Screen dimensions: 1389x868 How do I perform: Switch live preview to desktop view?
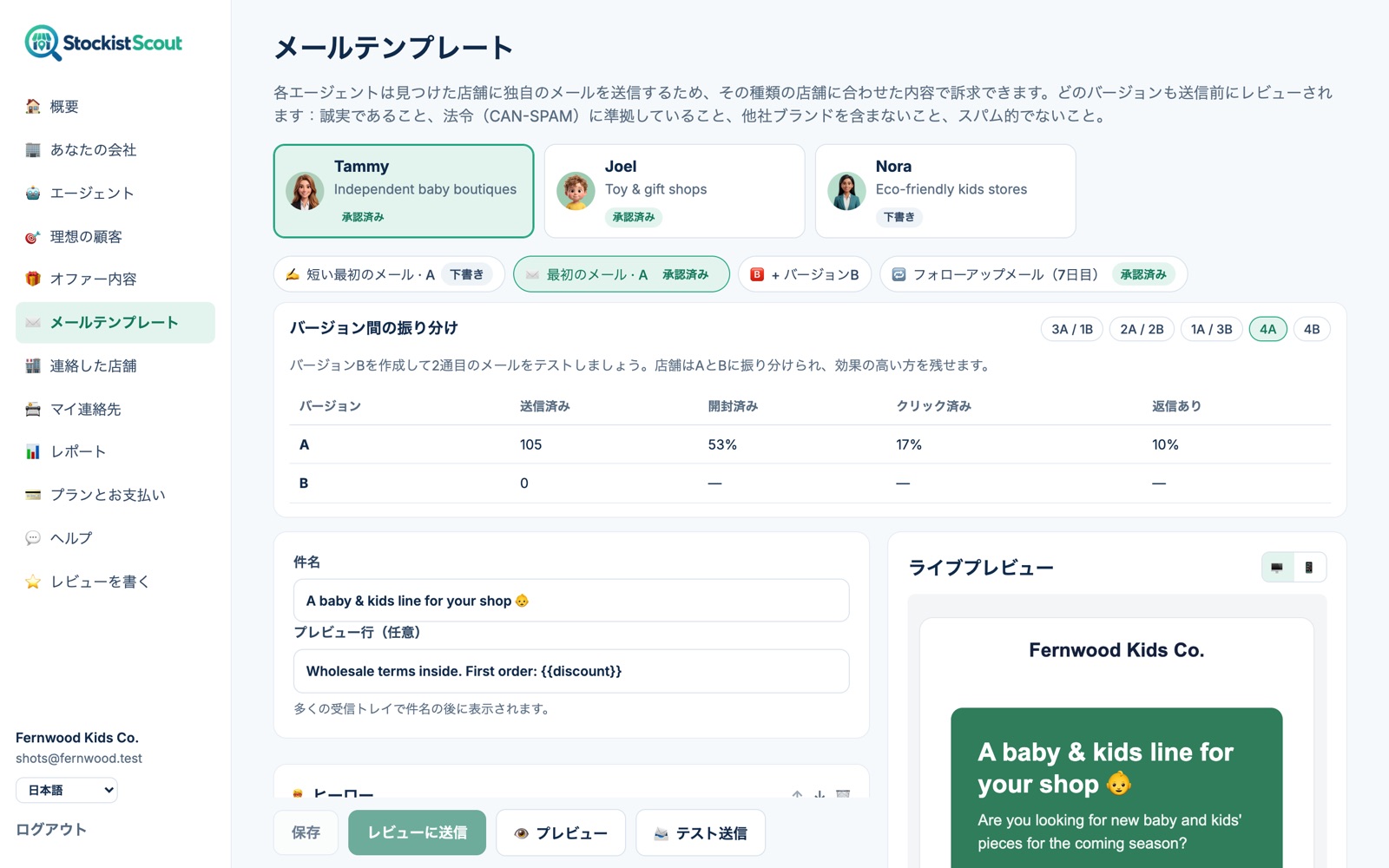coord(1277,568)
